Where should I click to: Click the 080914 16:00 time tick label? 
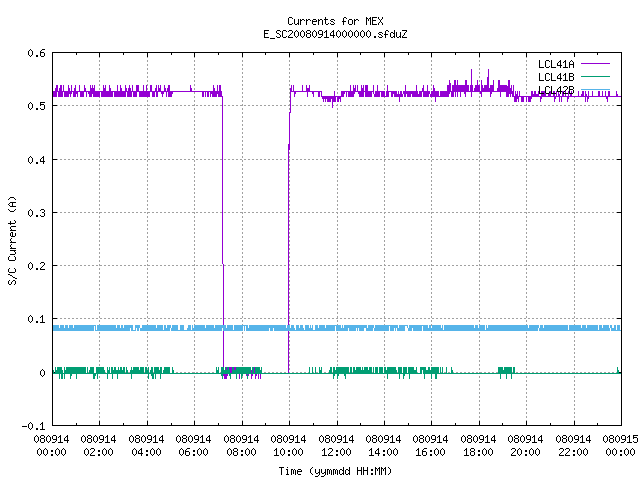point(430,445)
